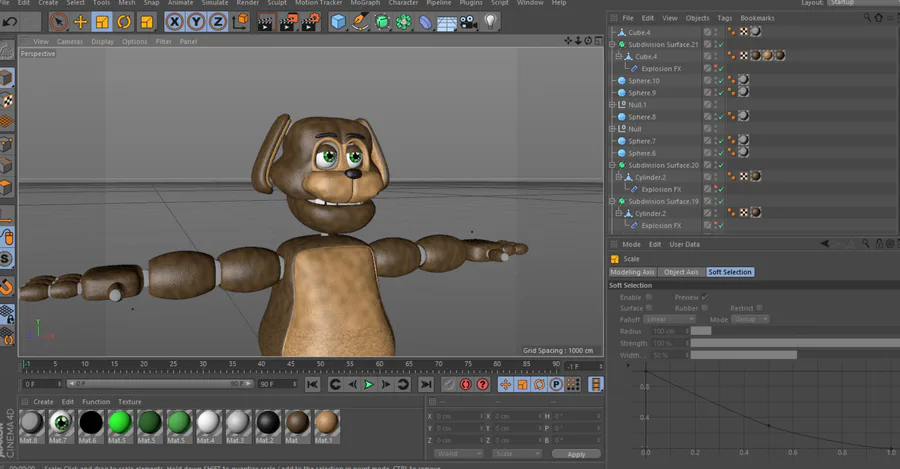This screenshot has height=469, width=900.
Task: Collapse Subdivision Surface.19 tree node
Action: click(x=612, y=201)
